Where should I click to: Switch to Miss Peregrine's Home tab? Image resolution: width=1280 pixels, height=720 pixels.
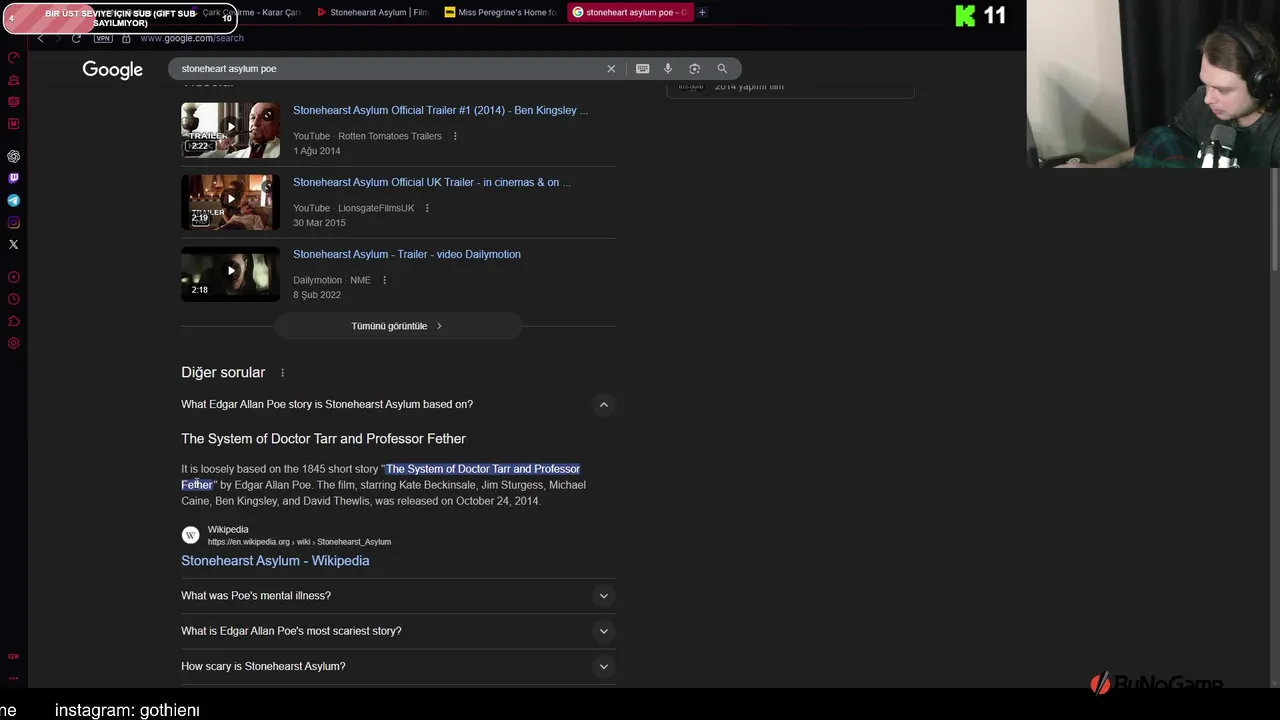500,12
